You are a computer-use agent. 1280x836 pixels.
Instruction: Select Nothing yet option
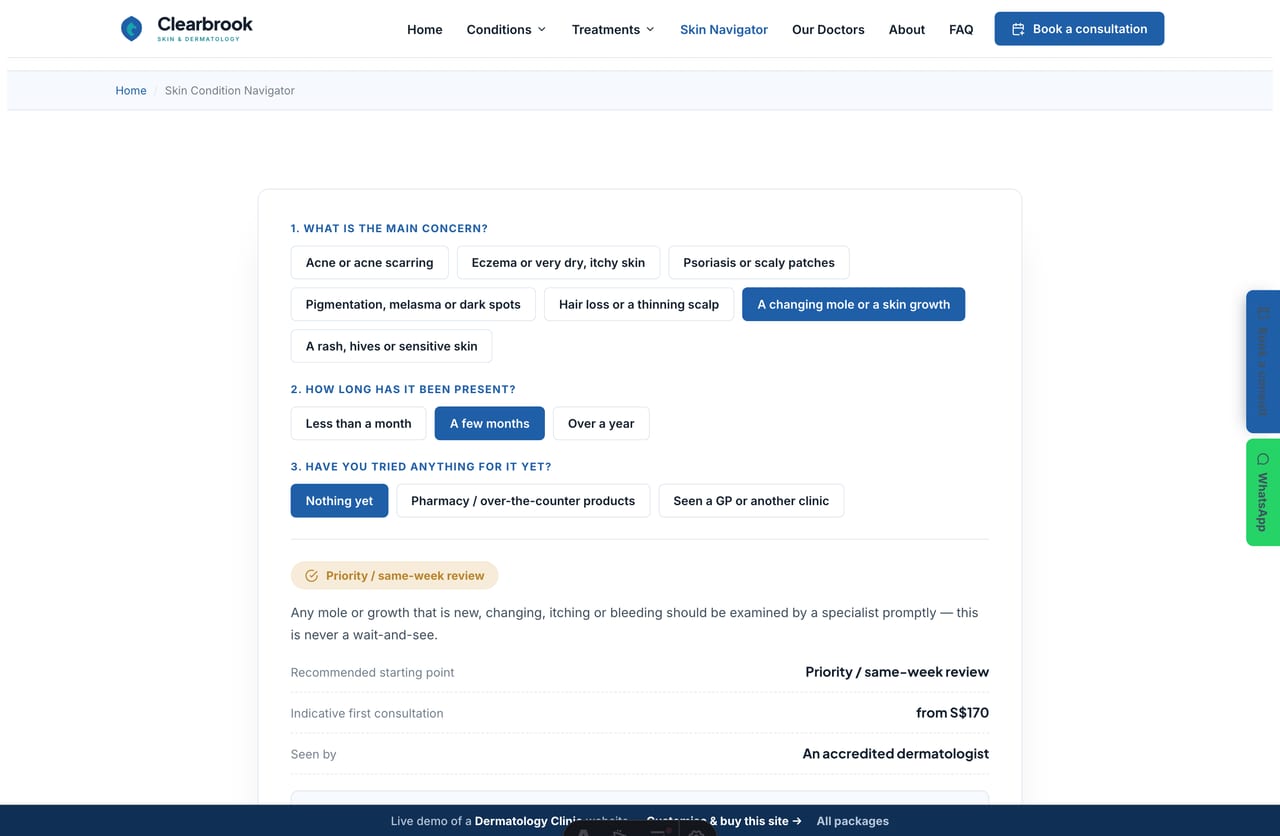click(339, 501)
